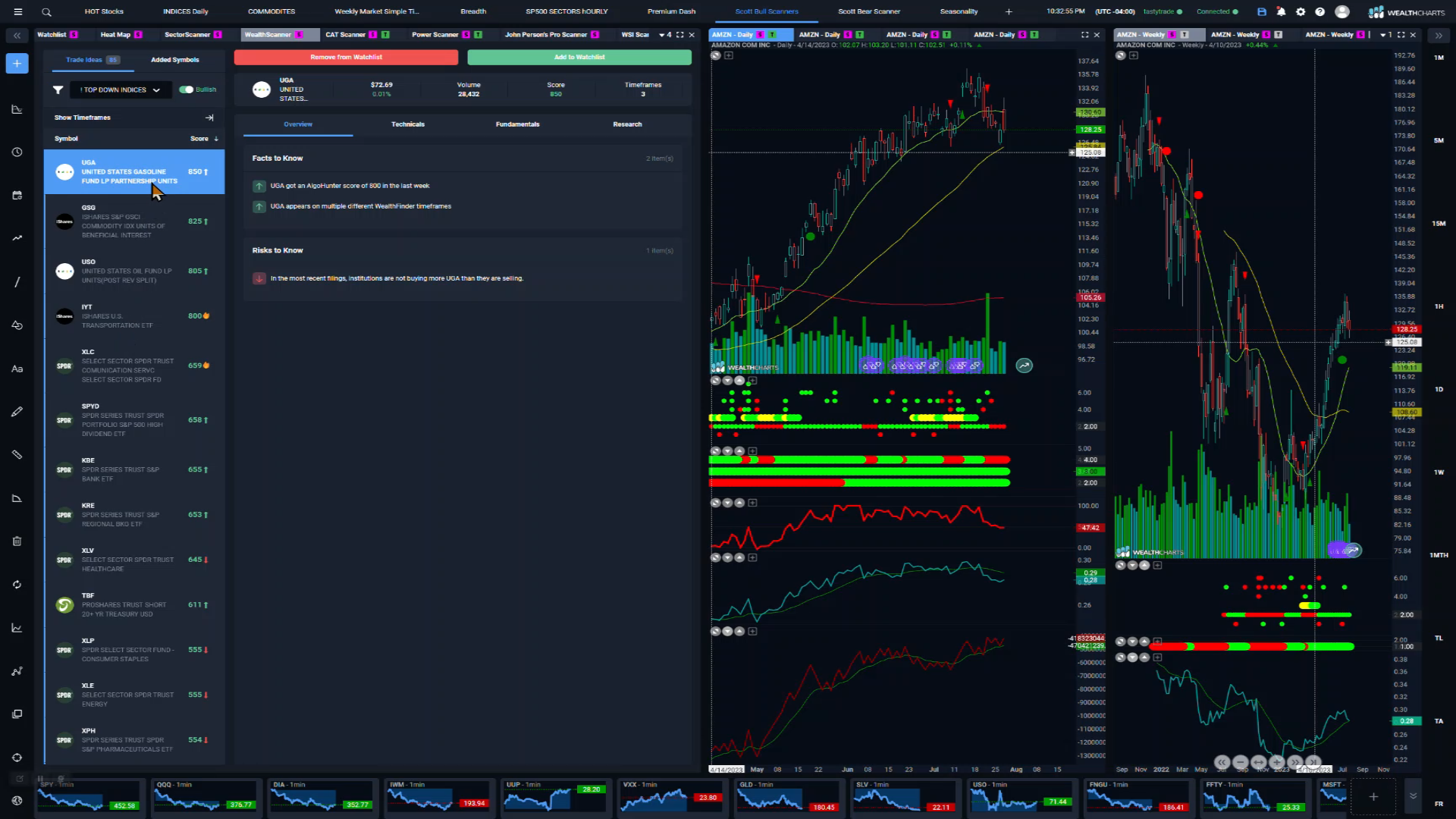Click the share arrow icon on daily chart
The width and height of the screenshot is (1456, 819).
point(1025,366)
